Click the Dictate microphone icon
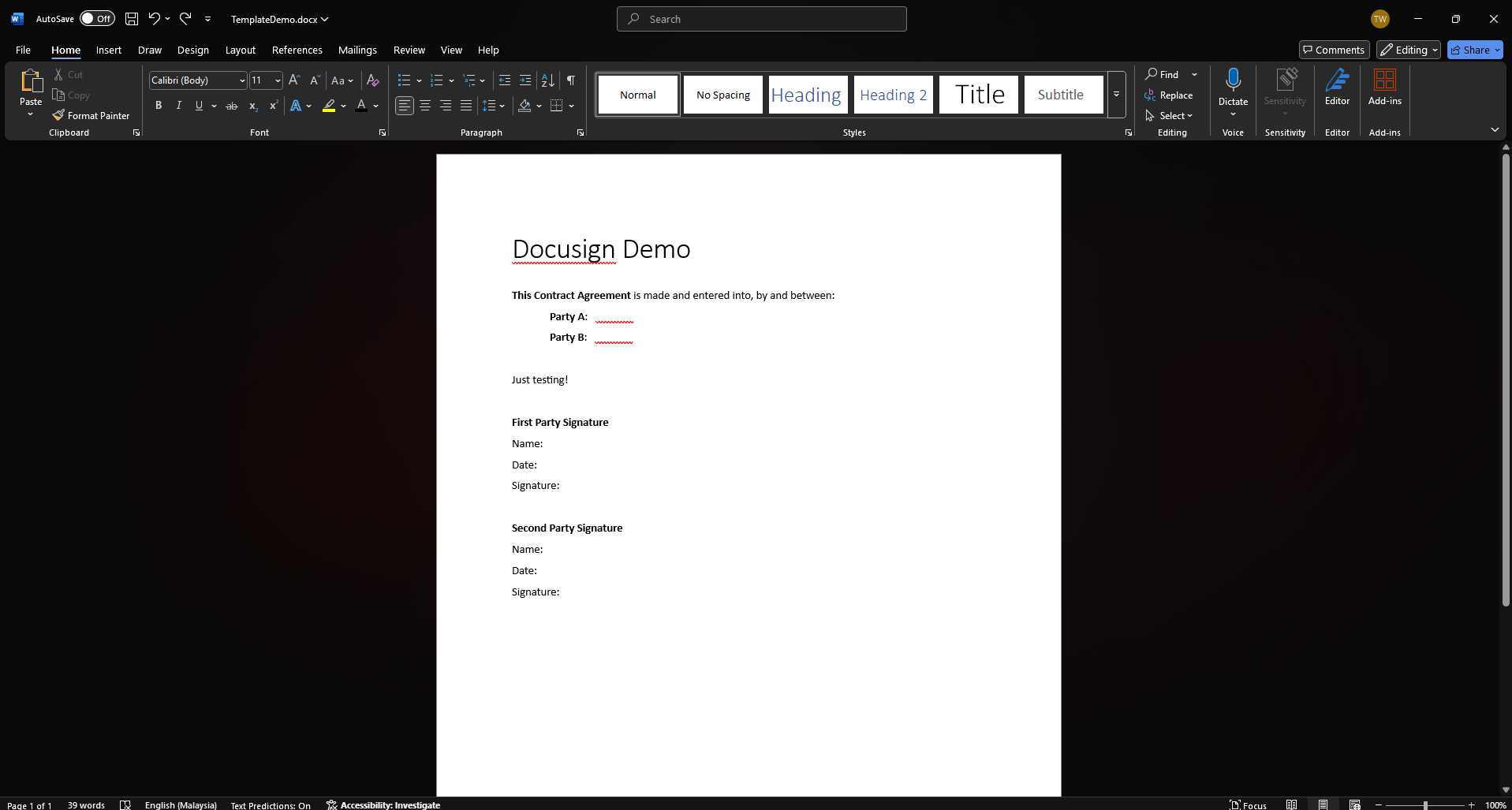This screenshot has width=1512, height=810. click(1233, 80)
